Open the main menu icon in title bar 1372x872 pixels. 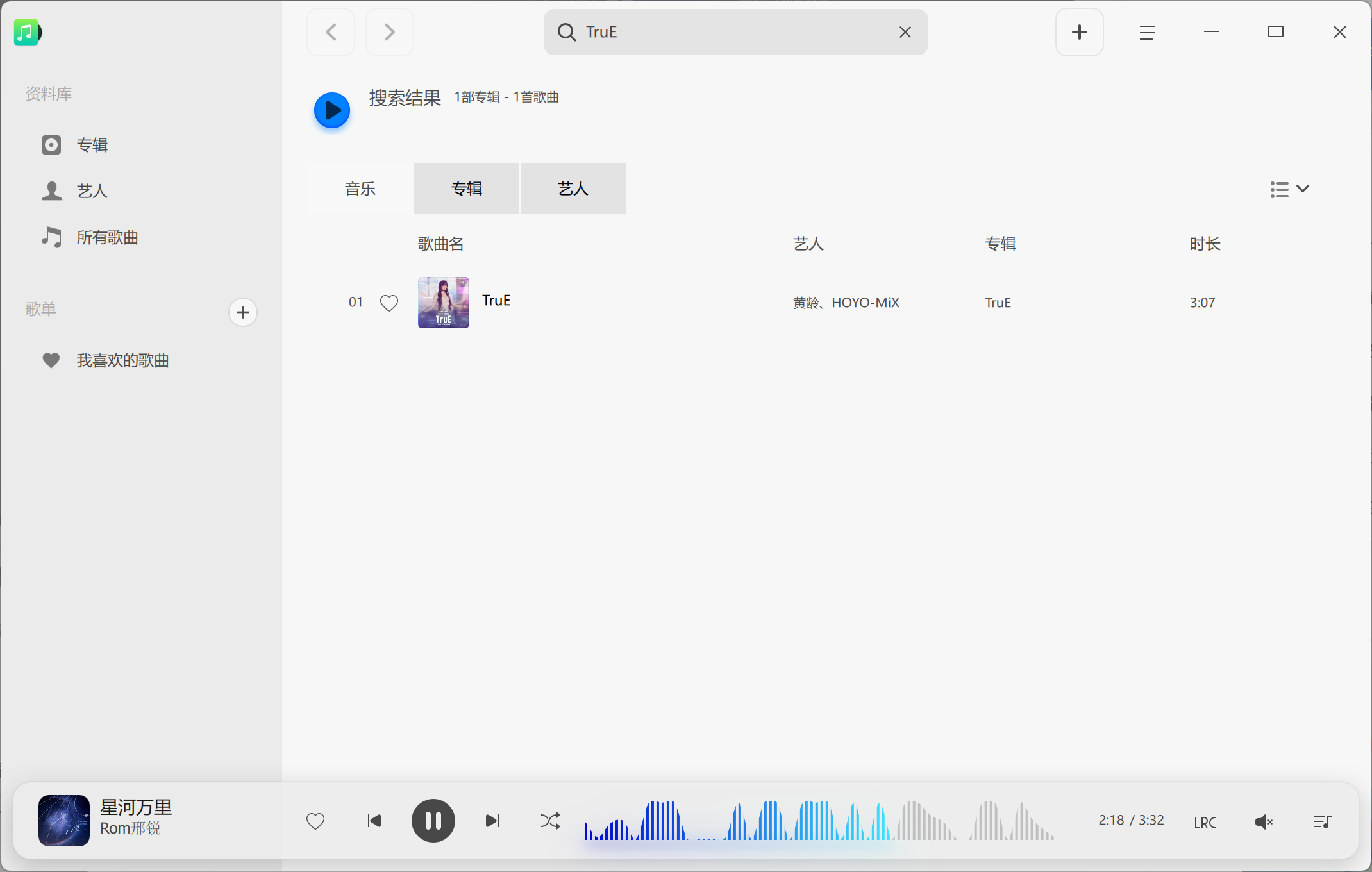pyautogui.click(x=1147, y=32)
